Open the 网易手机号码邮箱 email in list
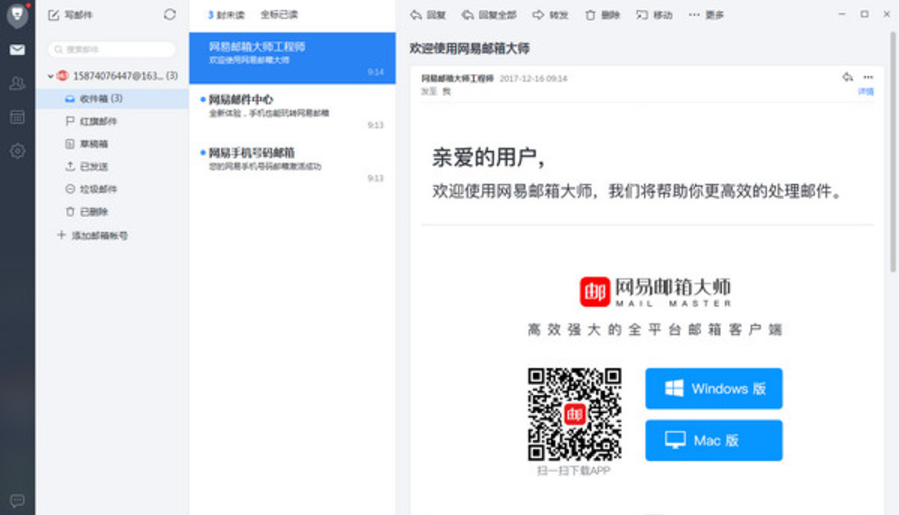Image resolution: width=899 pixels, height=515 pixels. tap(292, 165)
